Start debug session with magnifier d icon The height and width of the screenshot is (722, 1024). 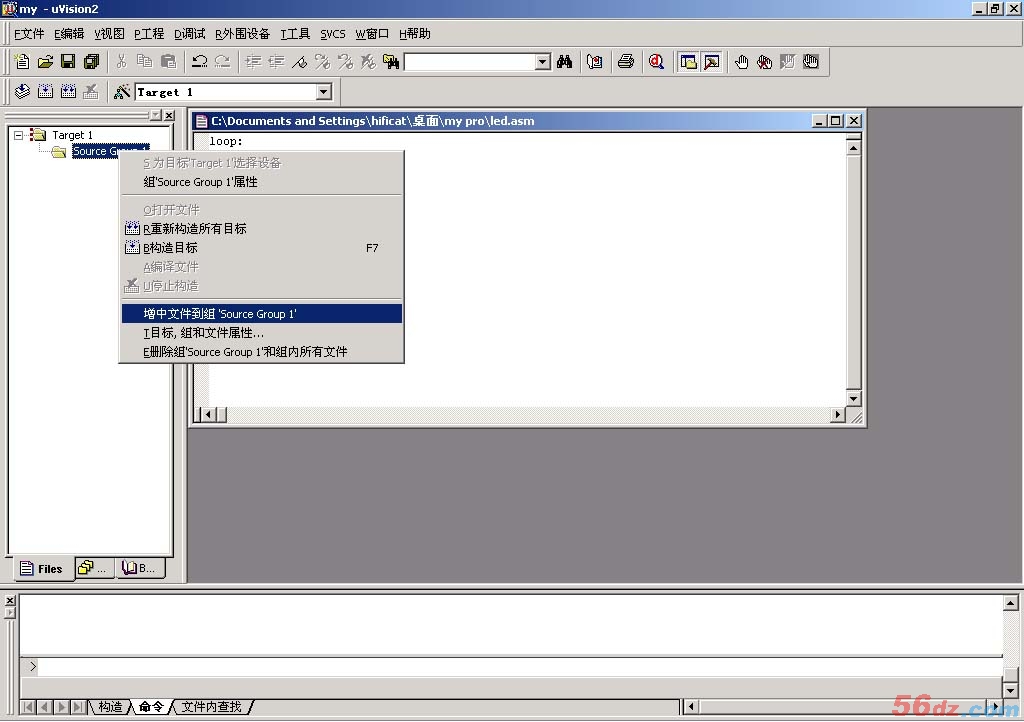coord(656,61)
